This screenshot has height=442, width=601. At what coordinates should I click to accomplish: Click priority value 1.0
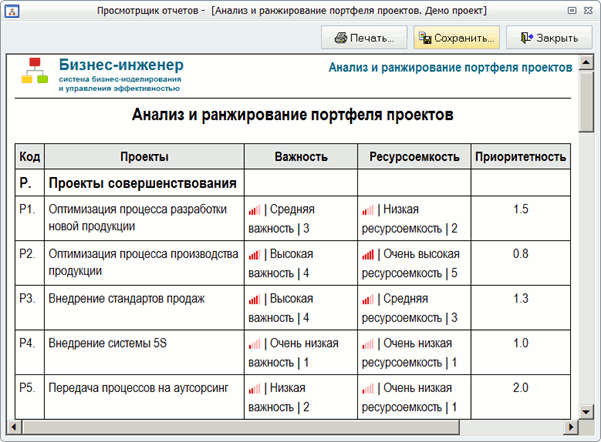coord(521,343)
